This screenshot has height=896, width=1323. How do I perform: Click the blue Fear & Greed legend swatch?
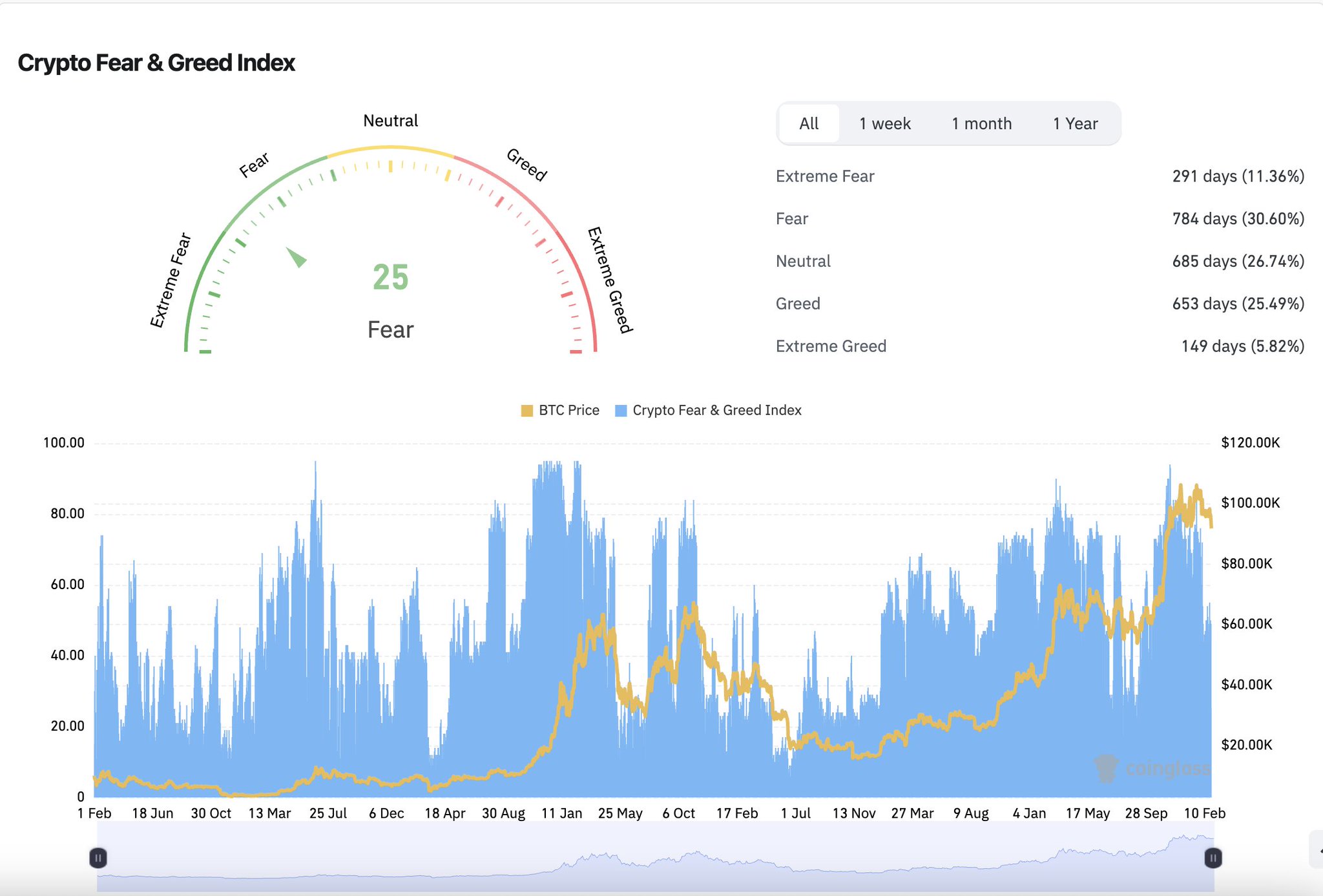[x=621, y=411]
